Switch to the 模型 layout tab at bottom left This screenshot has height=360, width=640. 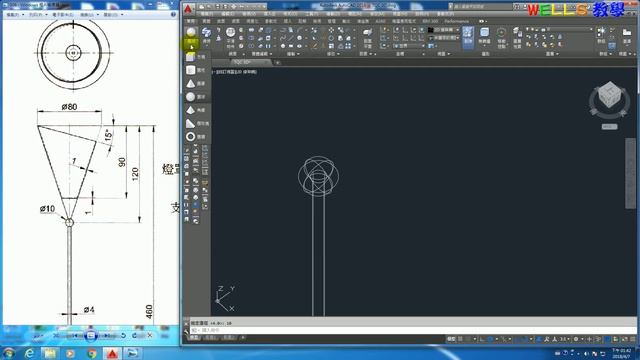coord(195,338)
